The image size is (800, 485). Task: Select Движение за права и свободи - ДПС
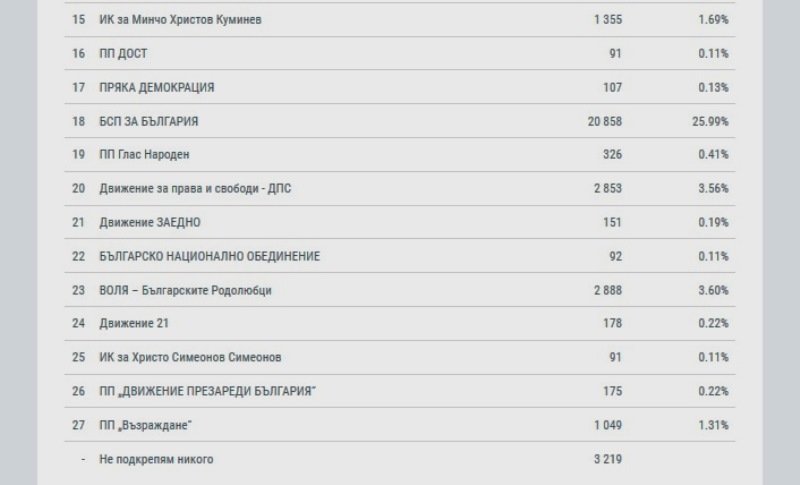pos(399,189)
